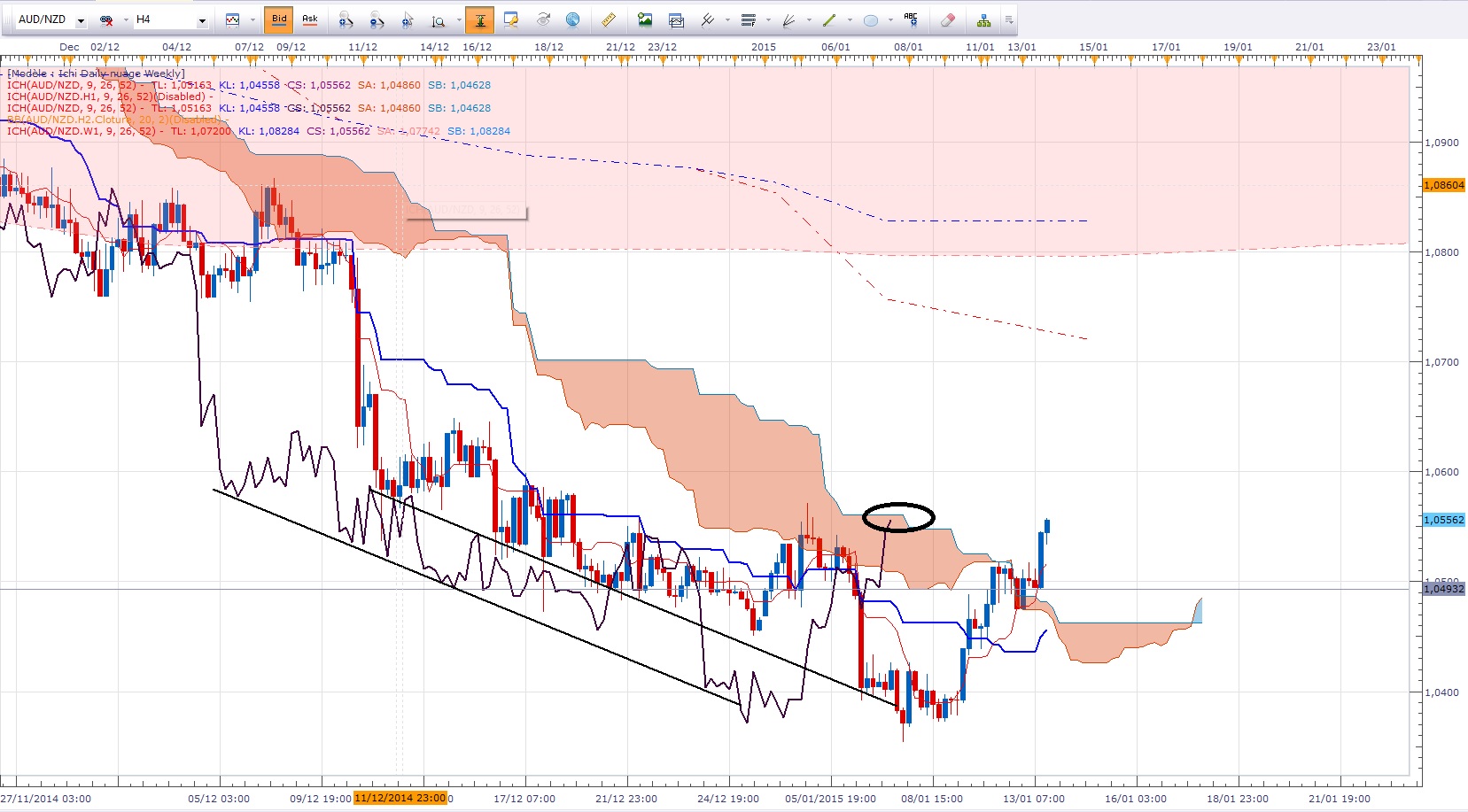Click the zoom out magnifier icon
Screen dimensions: 1468x812
click(x=377, y=19)
